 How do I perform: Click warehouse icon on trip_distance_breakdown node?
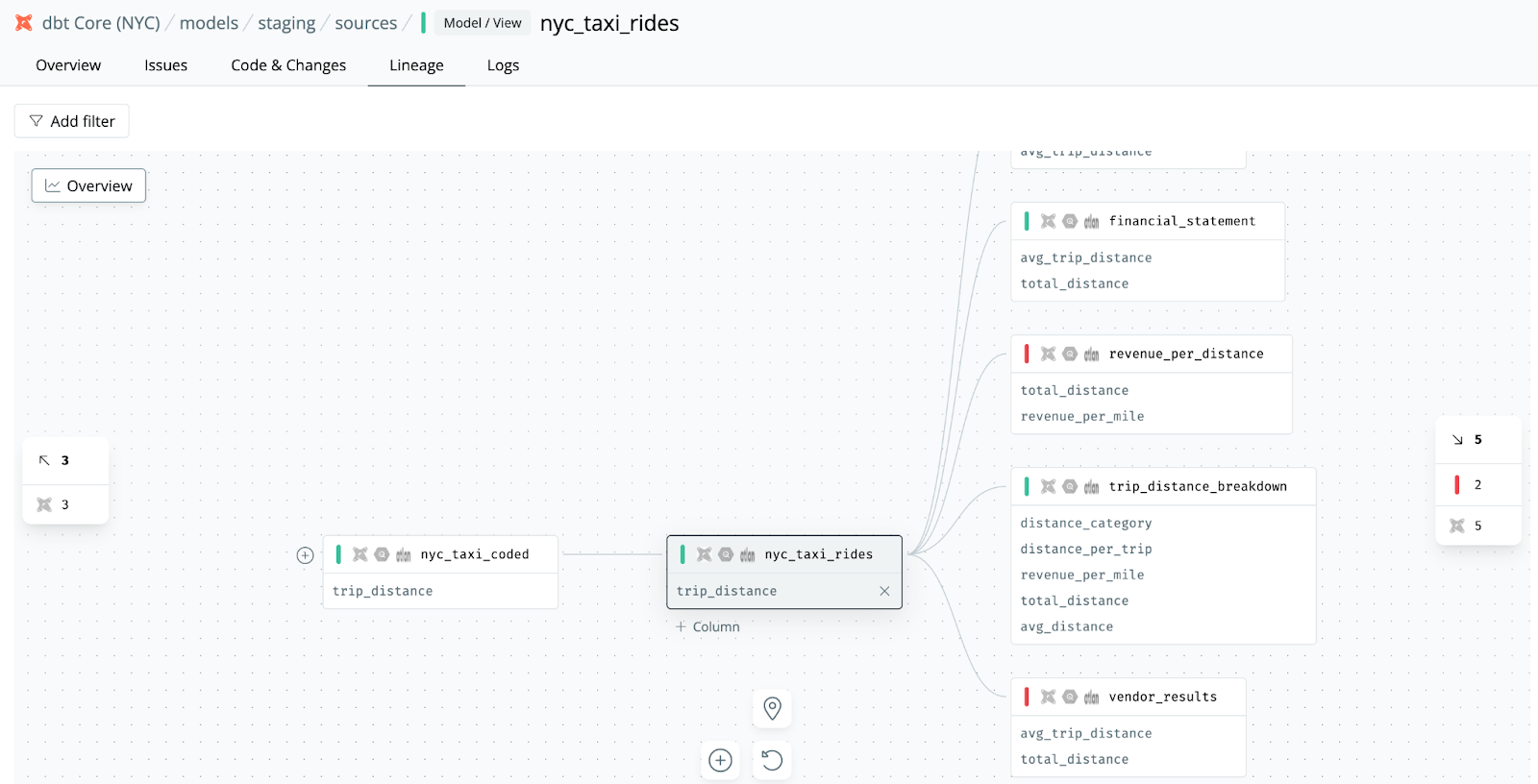1092,486
